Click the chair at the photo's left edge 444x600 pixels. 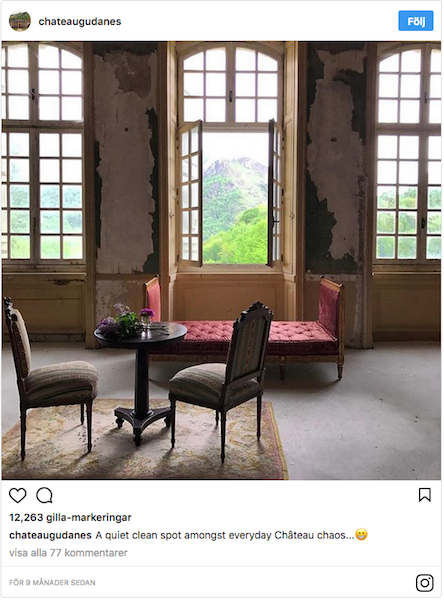50,379
